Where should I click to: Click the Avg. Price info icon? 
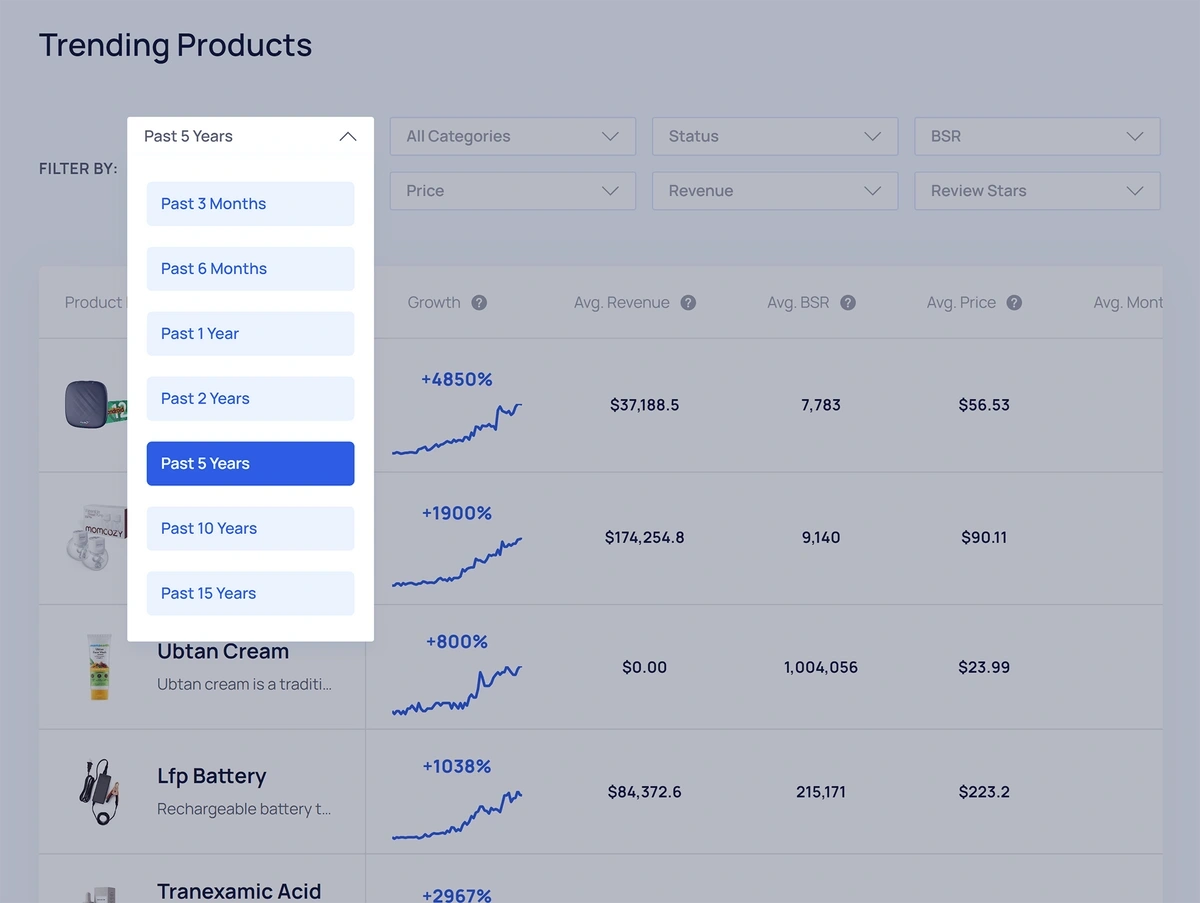[x=1014, y=303]
